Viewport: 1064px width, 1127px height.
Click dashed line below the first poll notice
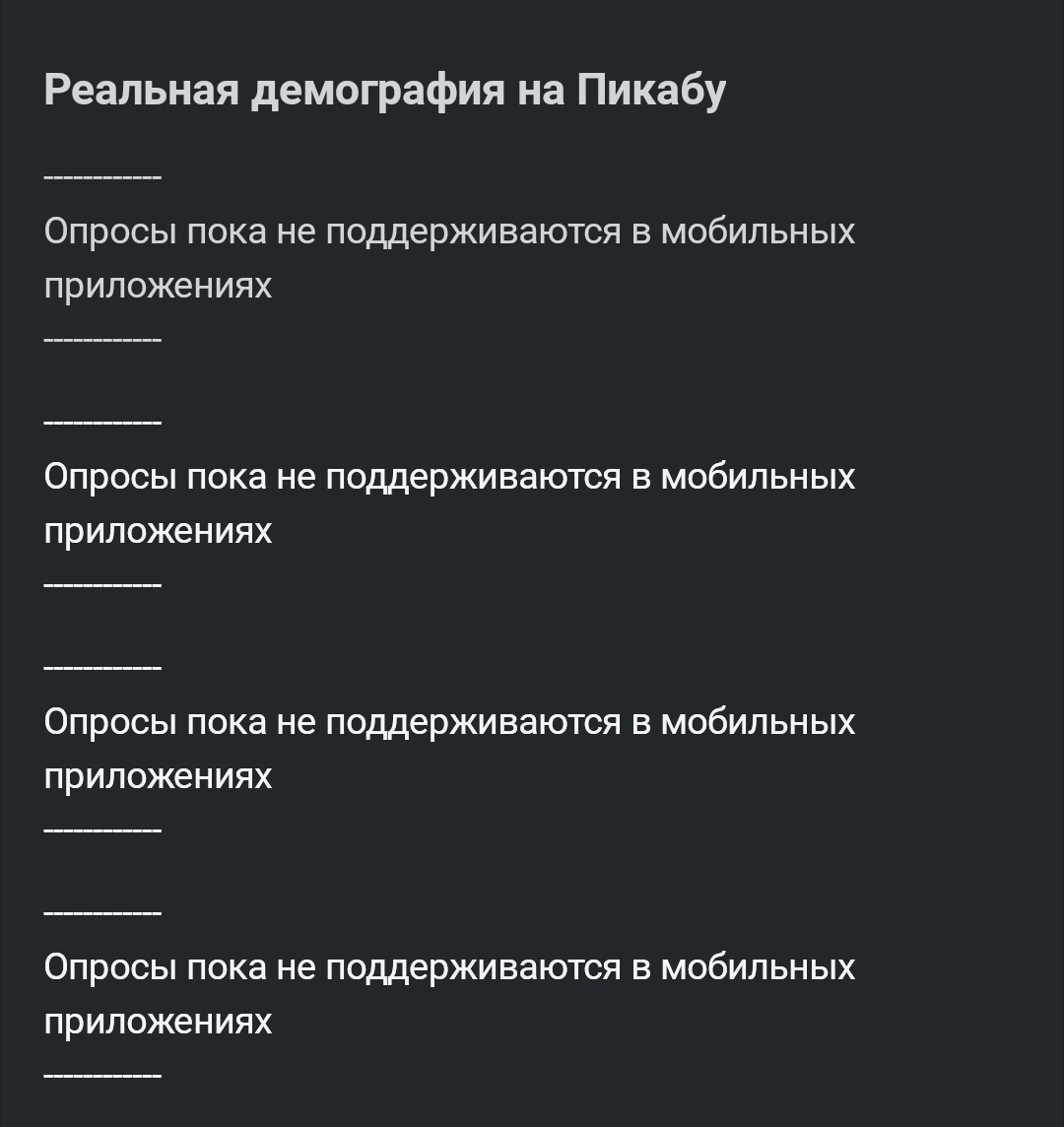click(103, 341)
